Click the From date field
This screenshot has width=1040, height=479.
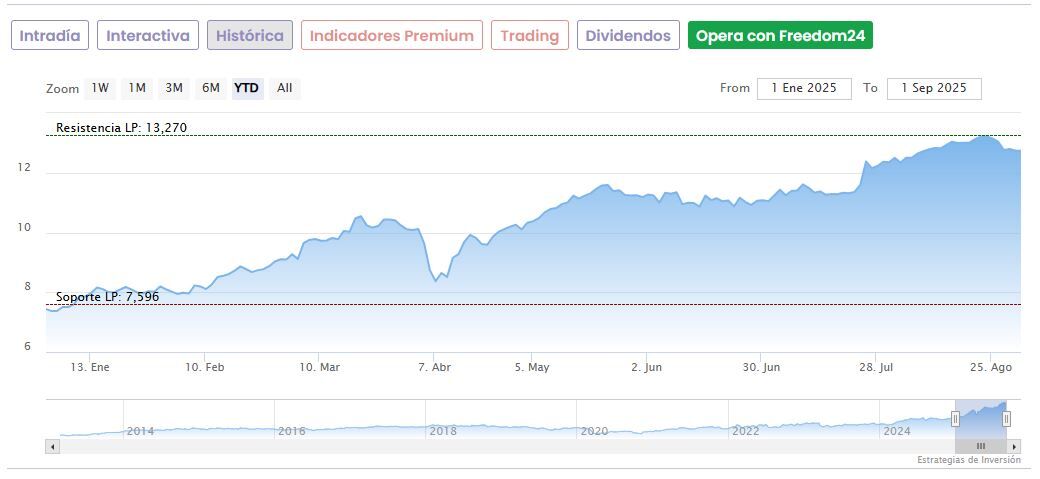[x=804, y=88]
